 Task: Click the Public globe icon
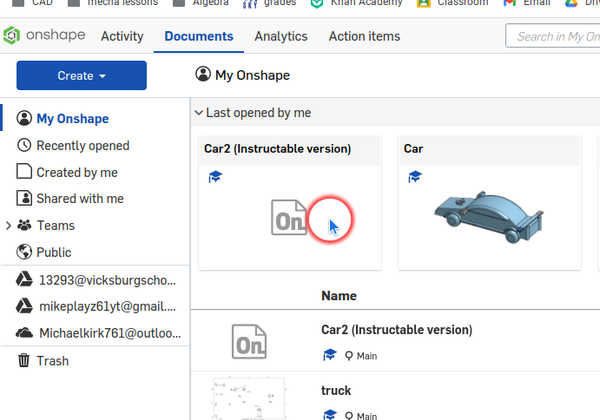(x=24, y=252)
